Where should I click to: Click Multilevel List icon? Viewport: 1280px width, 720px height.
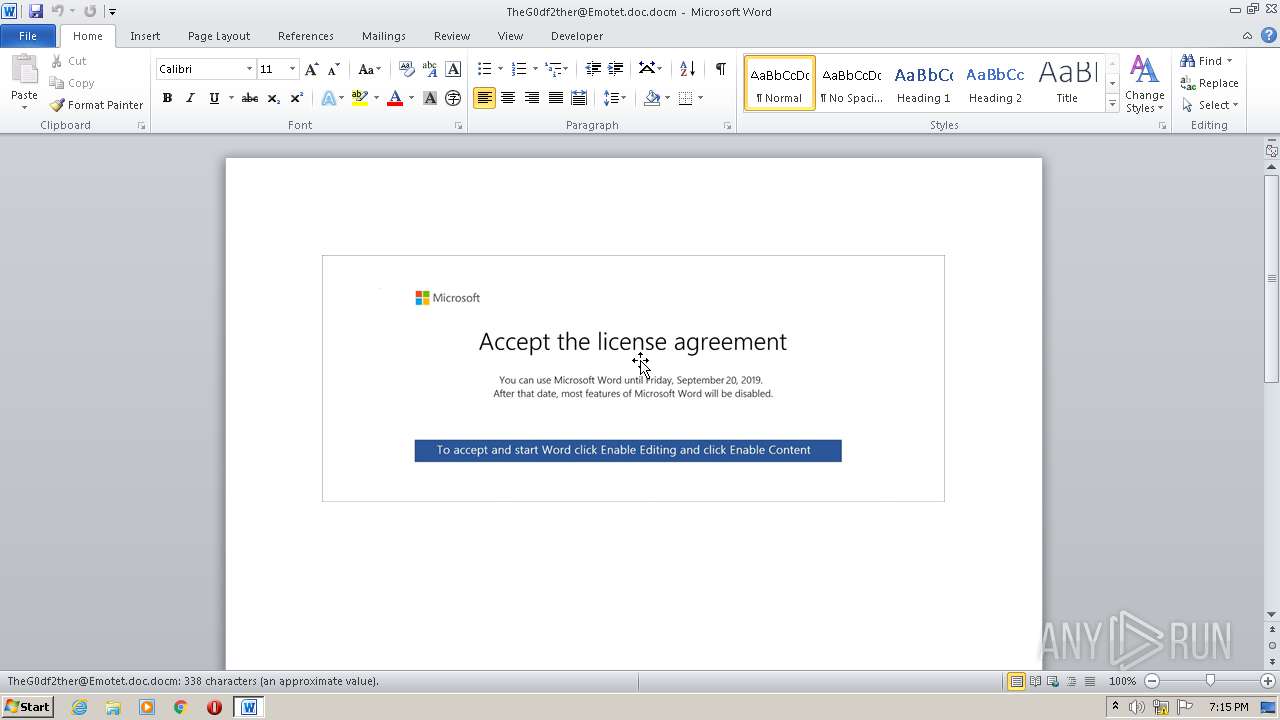click(553, 69)
